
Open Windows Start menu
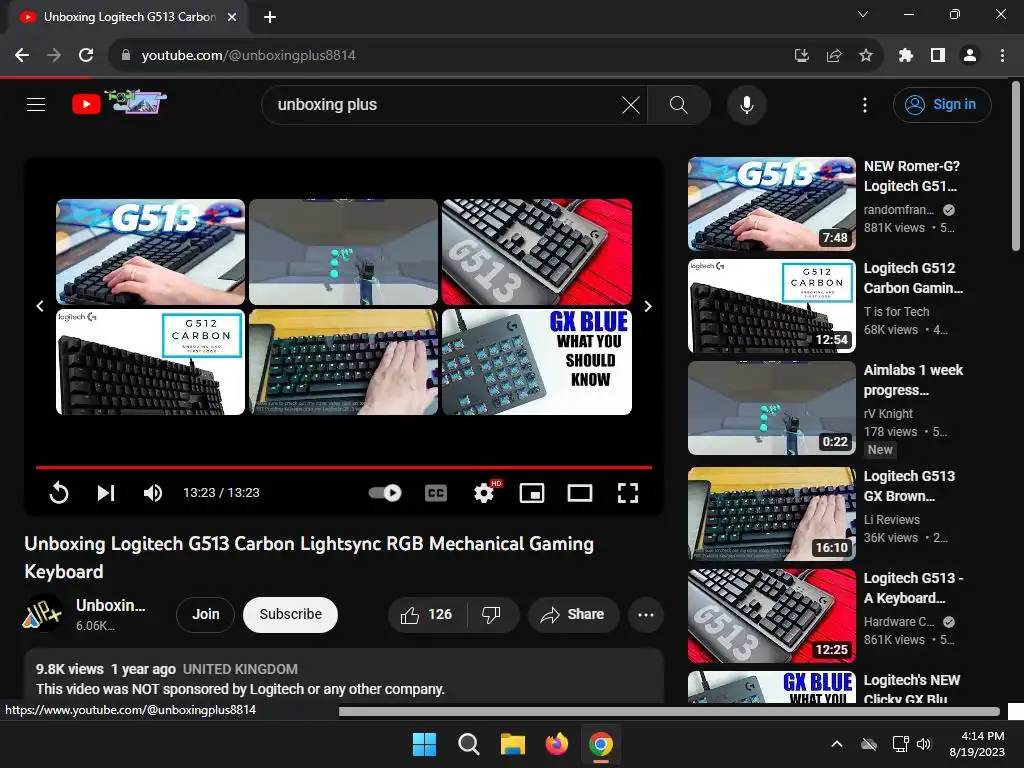424,744
